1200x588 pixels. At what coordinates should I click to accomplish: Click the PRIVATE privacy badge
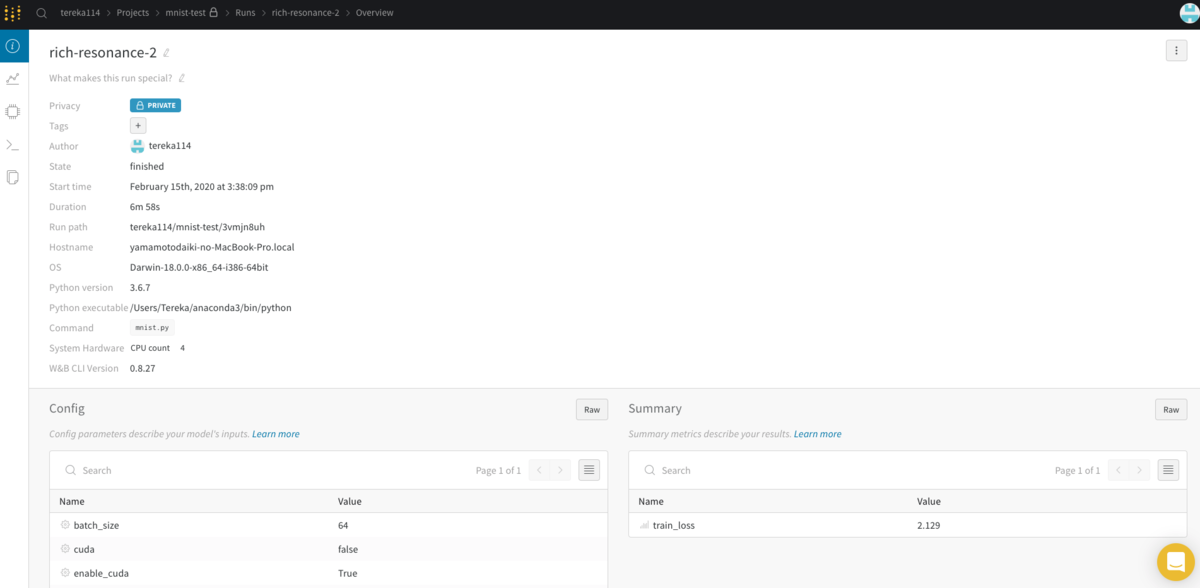point(155,105)
